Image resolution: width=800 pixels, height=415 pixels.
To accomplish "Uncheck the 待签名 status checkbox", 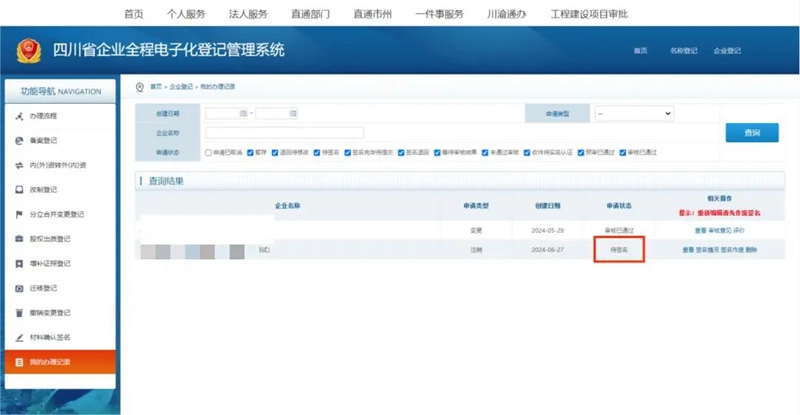I will pos(317,153).
